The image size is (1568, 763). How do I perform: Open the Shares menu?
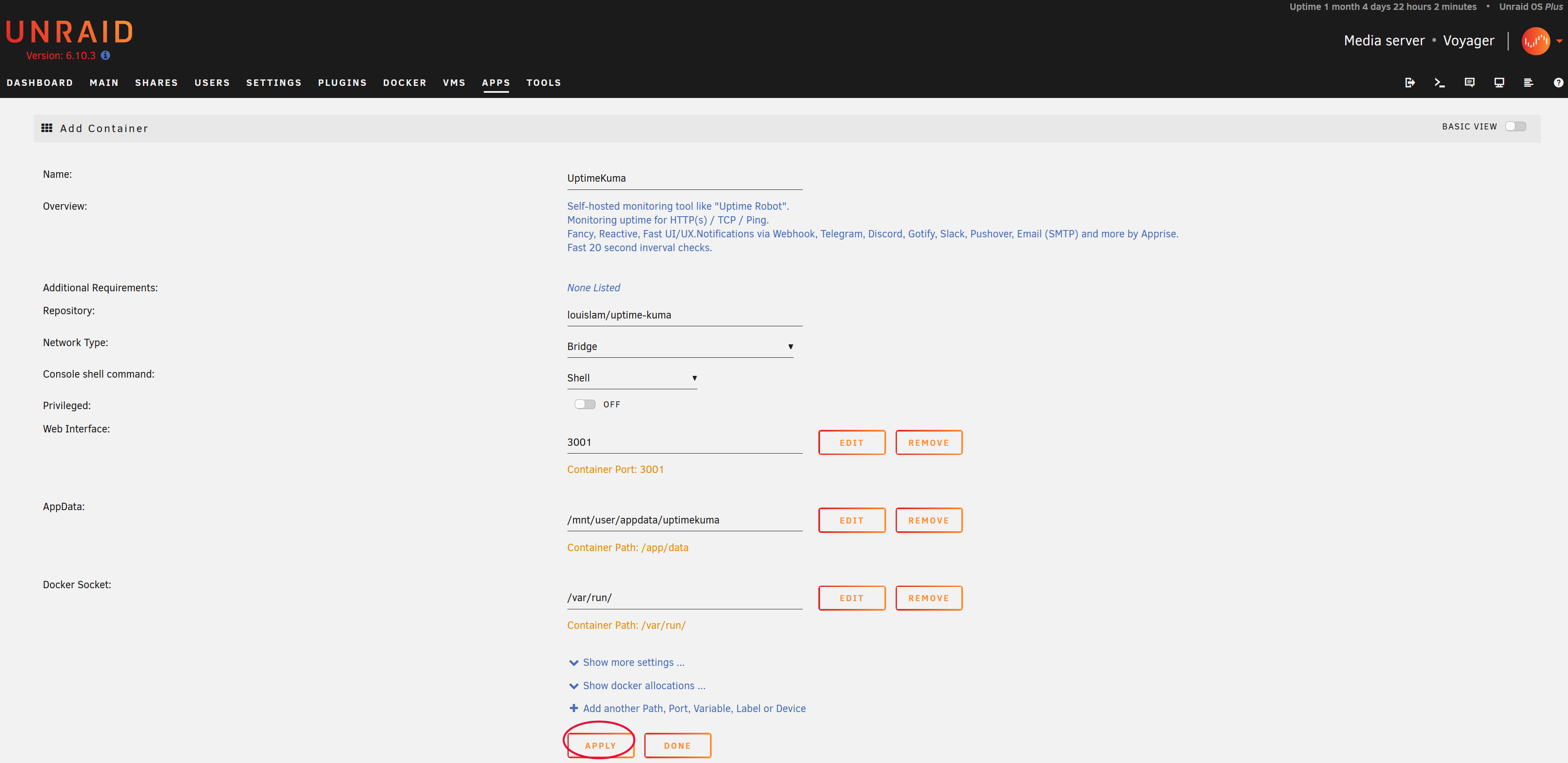[x=156, y=83]
